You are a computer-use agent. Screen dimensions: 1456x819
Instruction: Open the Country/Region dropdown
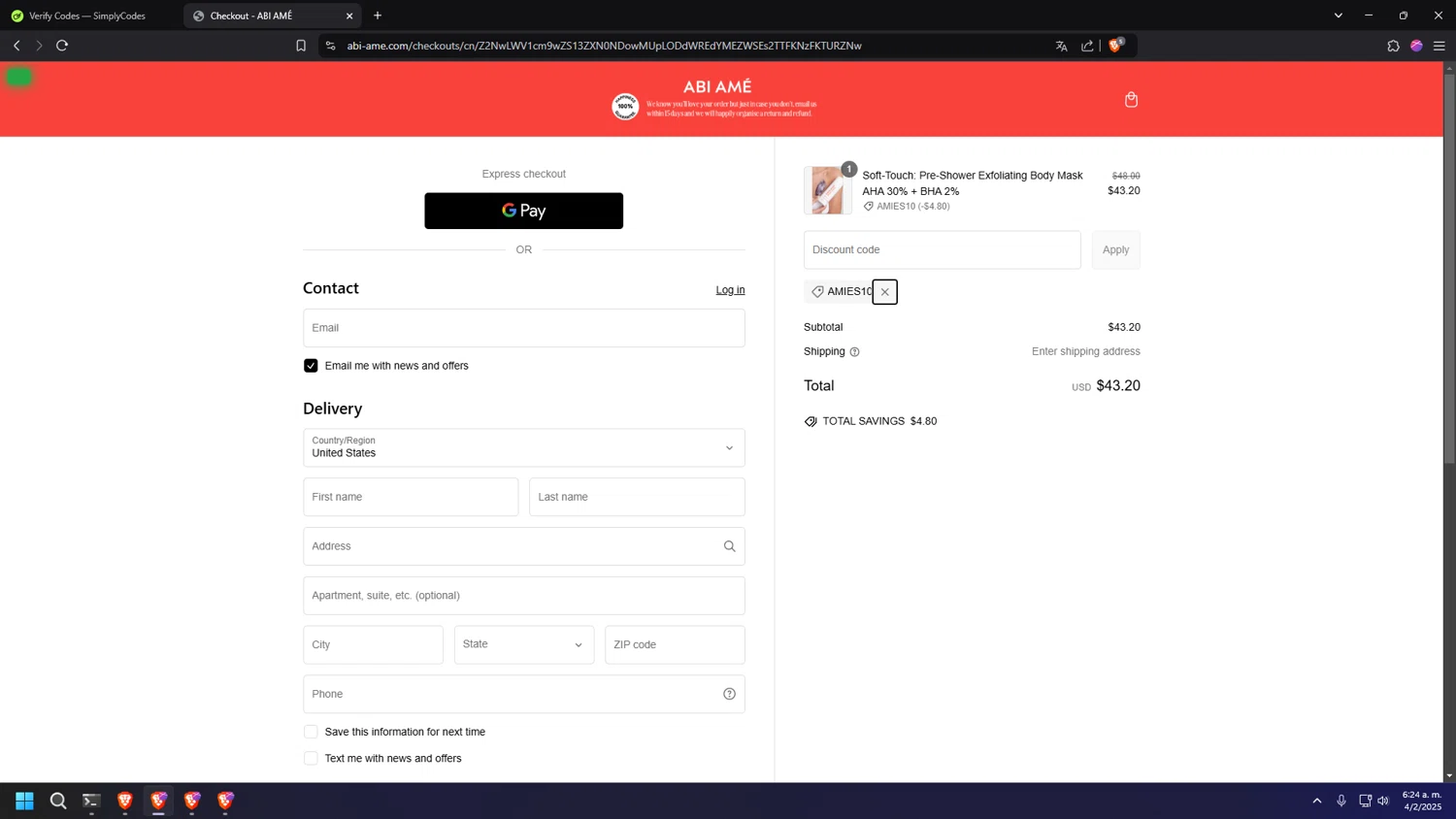click(x=524, y=448)
